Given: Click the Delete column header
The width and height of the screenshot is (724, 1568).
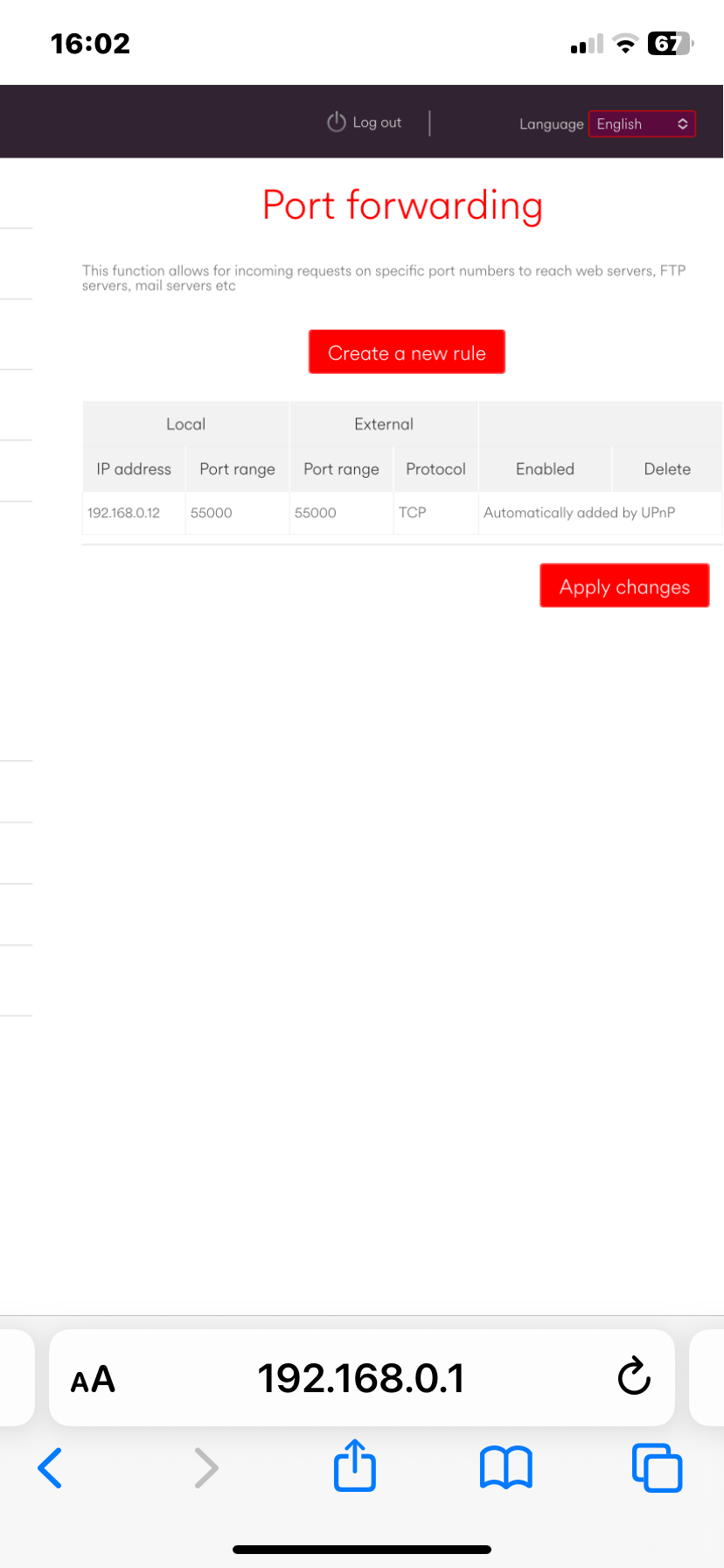Looking at the screenshot, I should (x=667, y=469).
